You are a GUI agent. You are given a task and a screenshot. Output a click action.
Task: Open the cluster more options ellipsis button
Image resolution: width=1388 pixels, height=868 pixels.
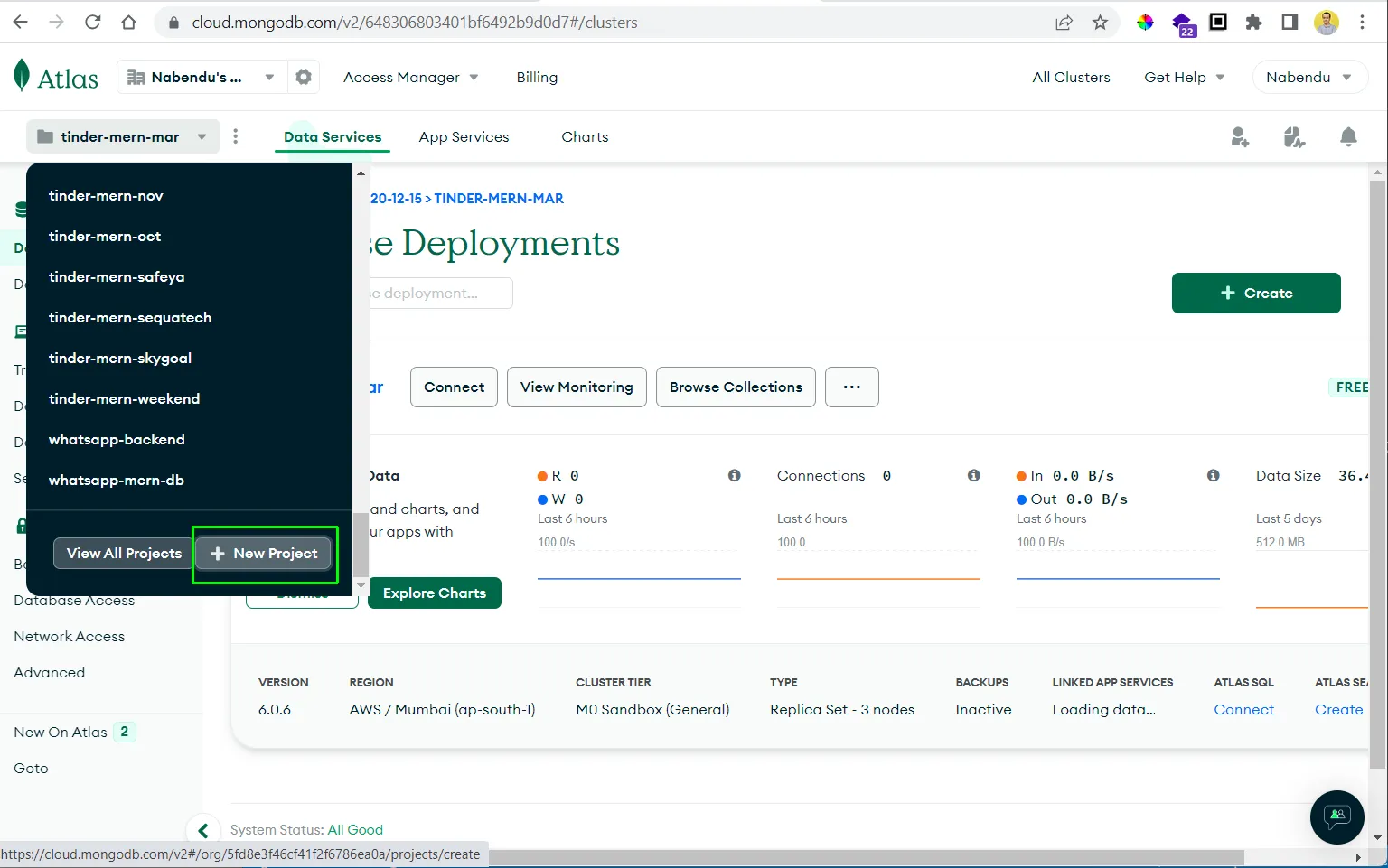(x=852, y=387)
